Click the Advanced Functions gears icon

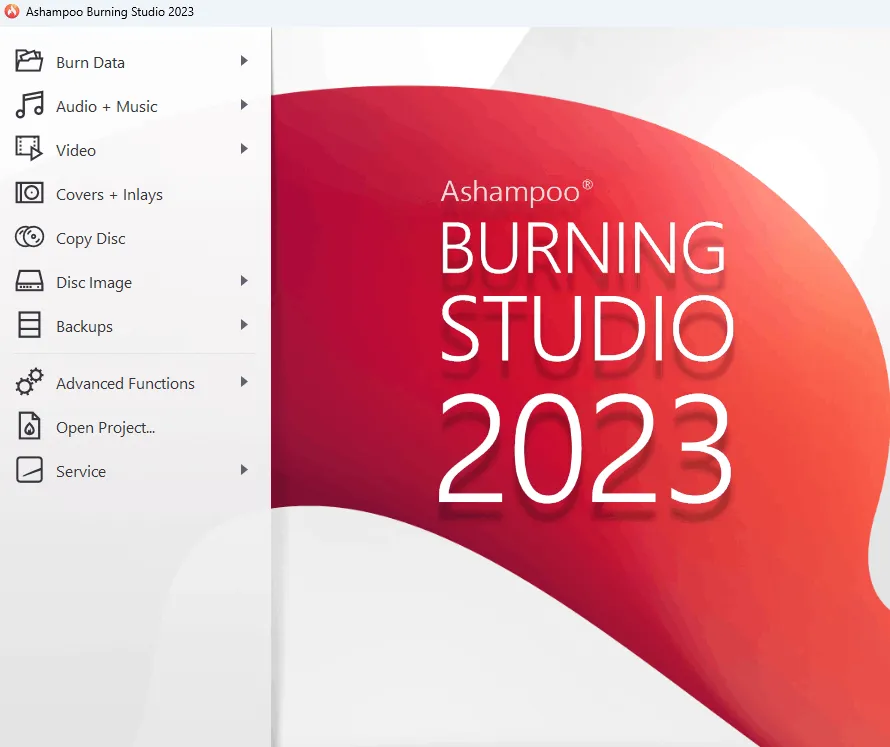click(x=29, y=382)
